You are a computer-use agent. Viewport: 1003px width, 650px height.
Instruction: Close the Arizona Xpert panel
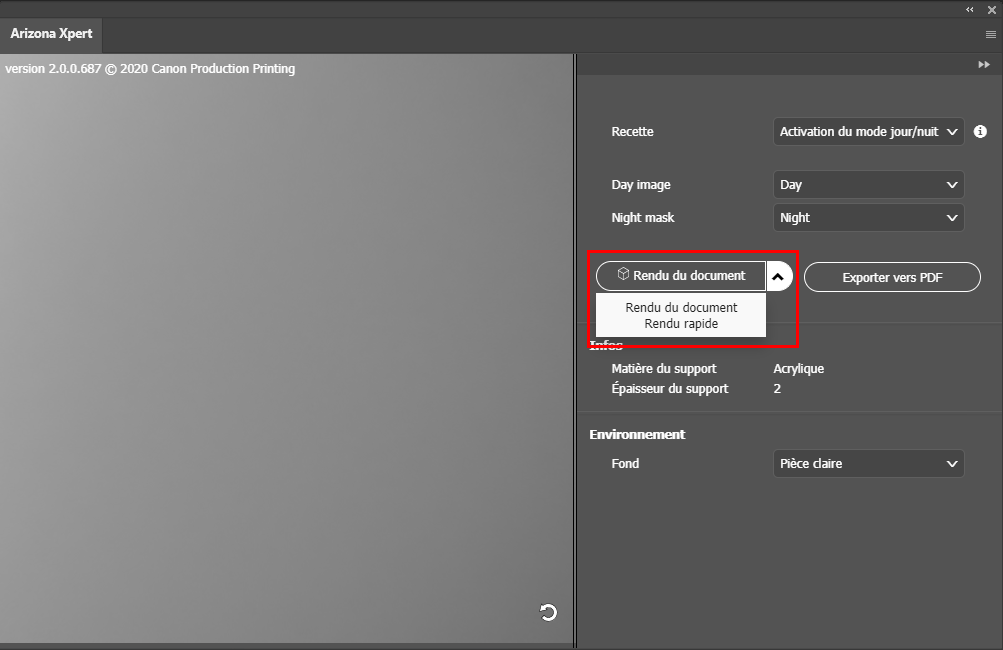click(x=991, y=10)
